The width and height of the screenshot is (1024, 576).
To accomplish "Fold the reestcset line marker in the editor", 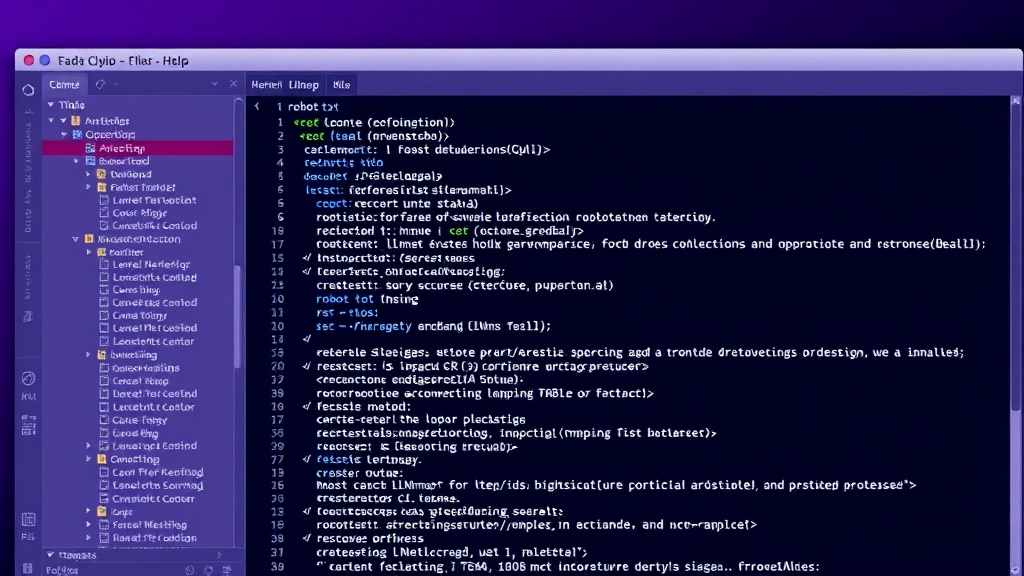I will [x=307, y=366].
